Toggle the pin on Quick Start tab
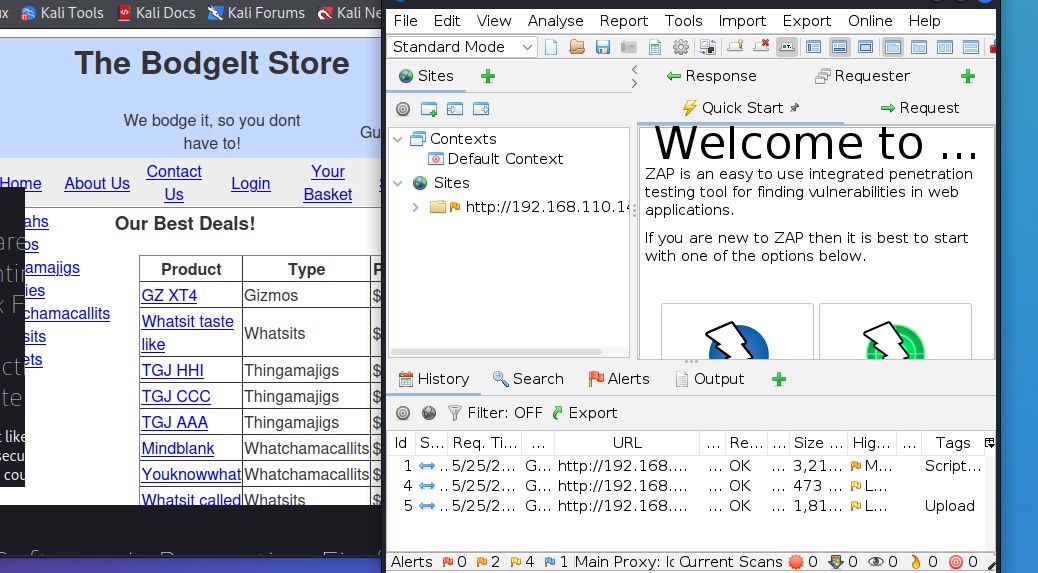Screen dimensions: 1038x573 pyautogui.click(x=795, y=108)
